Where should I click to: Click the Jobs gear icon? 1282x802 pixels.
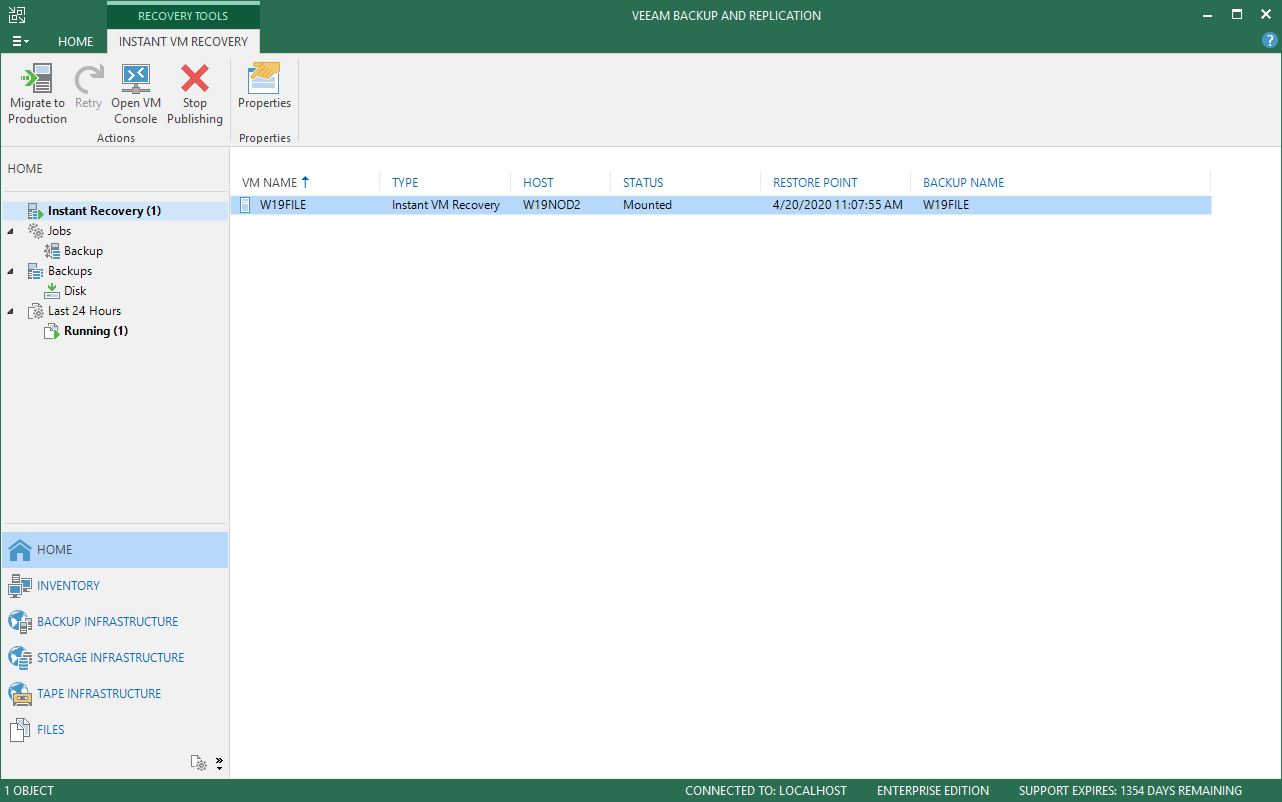point(35,231)
